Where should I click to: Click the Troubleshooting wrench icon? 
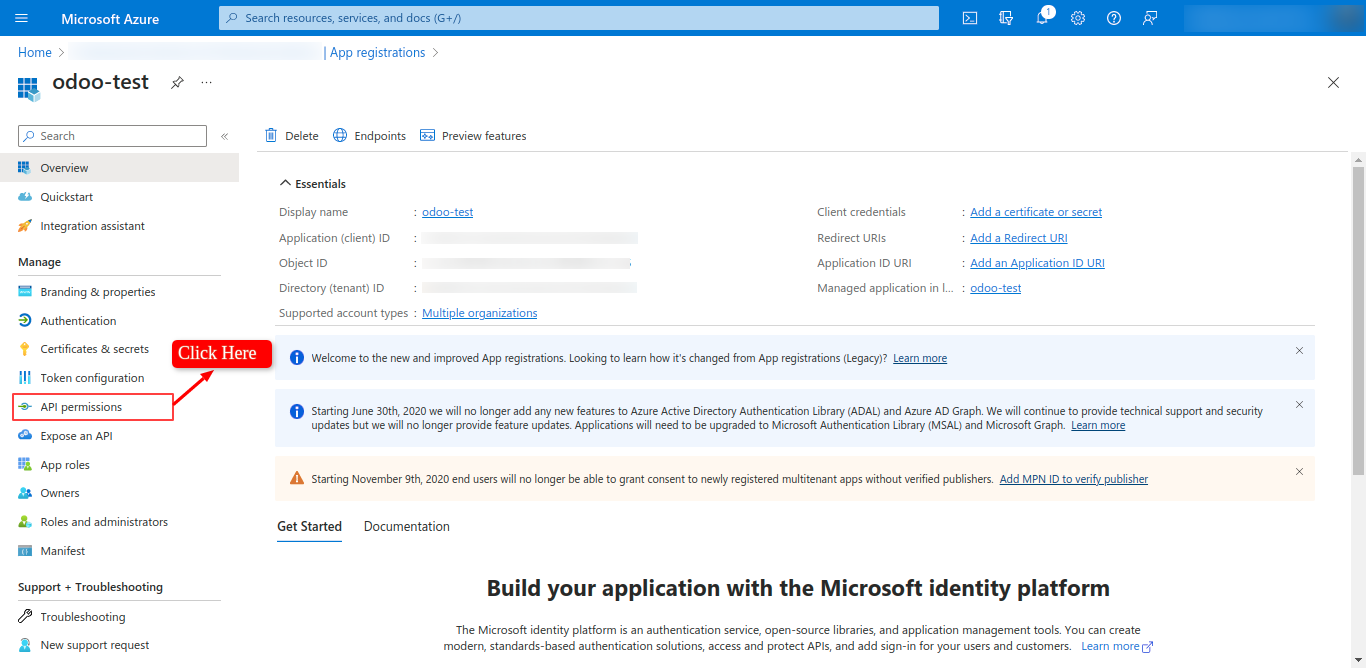pos(25,617)
